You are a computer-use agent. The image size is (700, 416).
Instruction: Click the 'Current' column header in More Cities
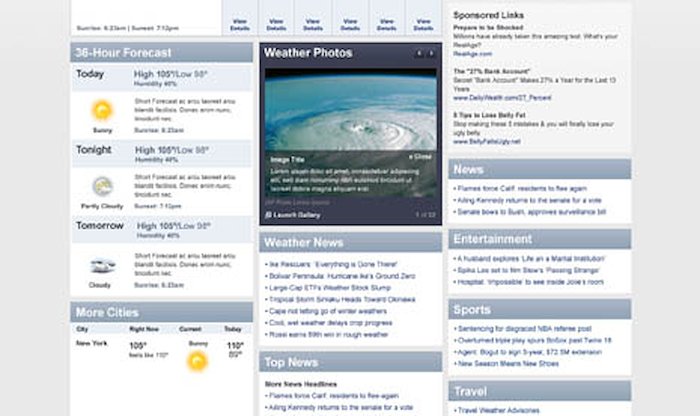click(x=190, y=329)
